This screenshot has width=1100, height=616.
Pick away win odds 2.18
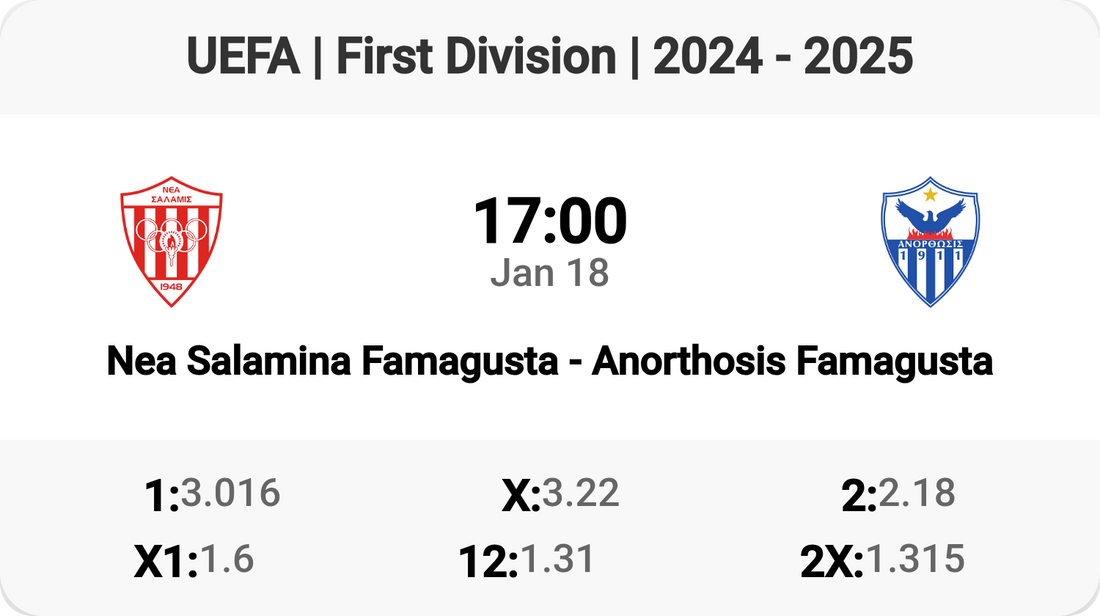917,493
